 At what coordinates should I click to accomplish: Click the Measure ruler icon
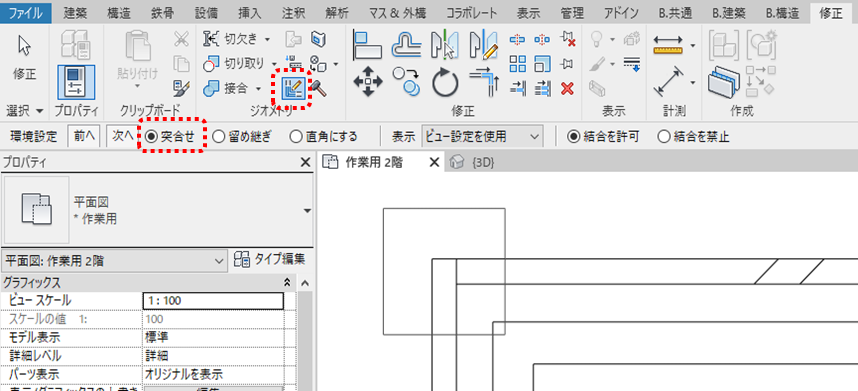coord(668,44)
